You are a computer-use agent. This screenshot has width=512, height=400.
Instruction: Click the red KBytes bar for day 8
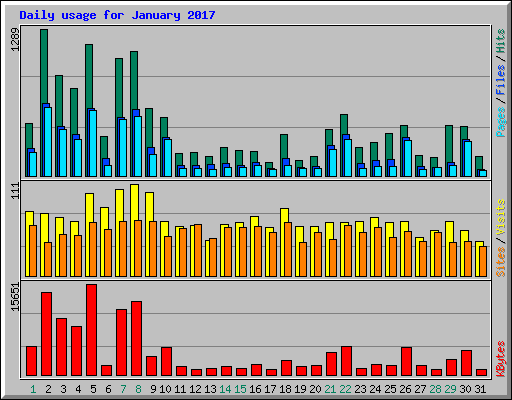(137, 338)
